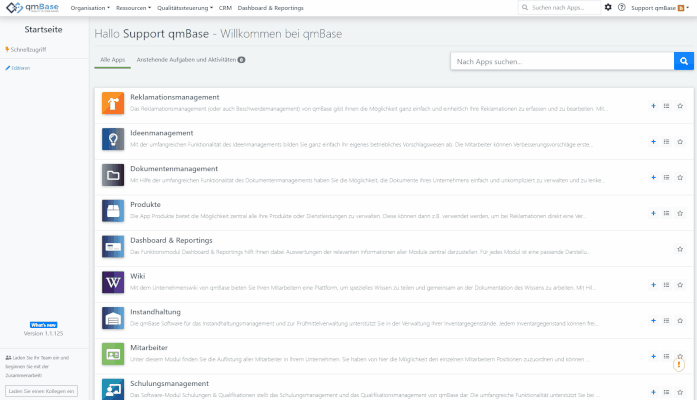Switch to Alle Apps tab

tap(112, 60)
